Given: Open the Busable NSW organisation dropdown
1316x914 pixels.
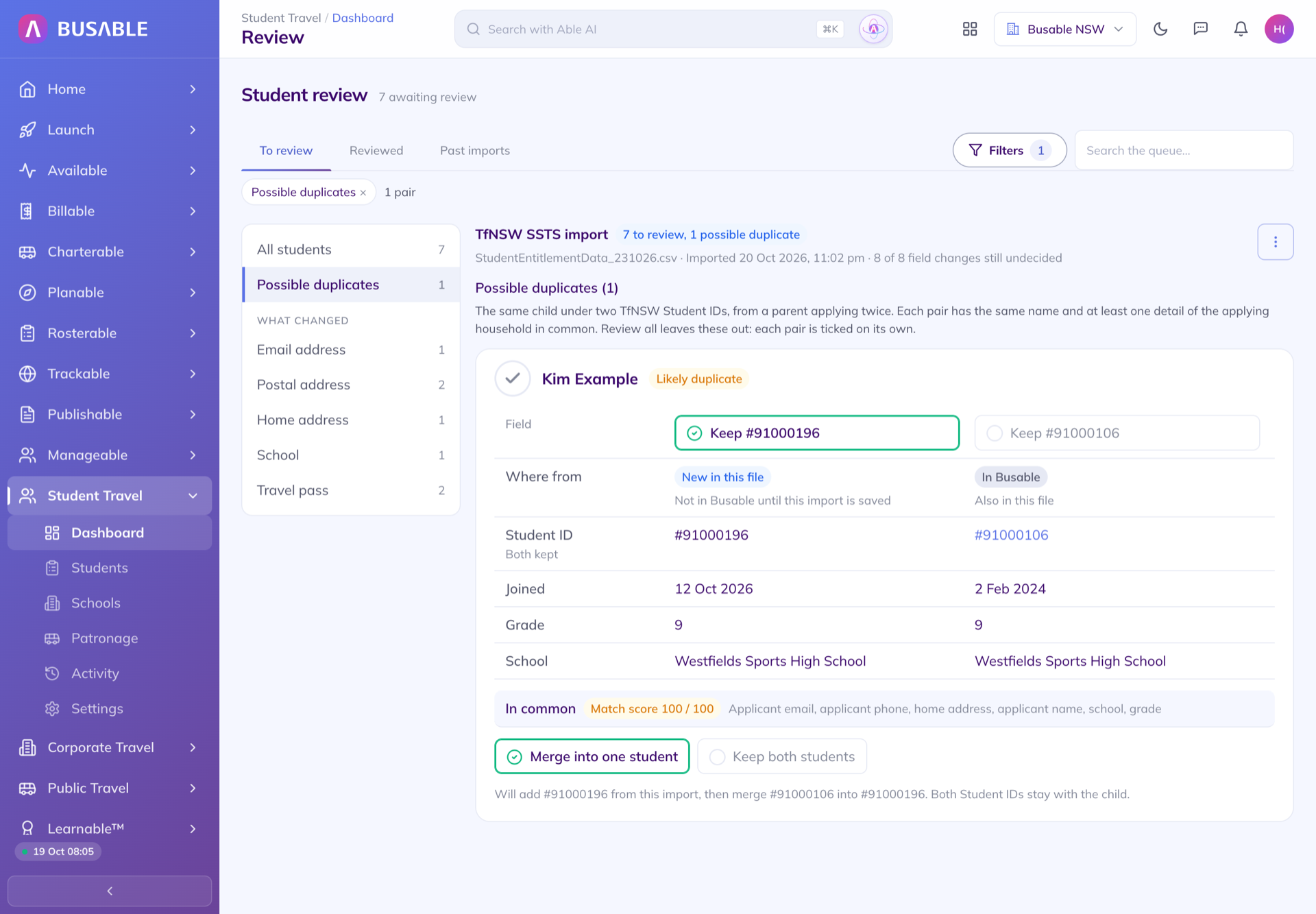Looking at the screenshot, I should coord(1064,29).
